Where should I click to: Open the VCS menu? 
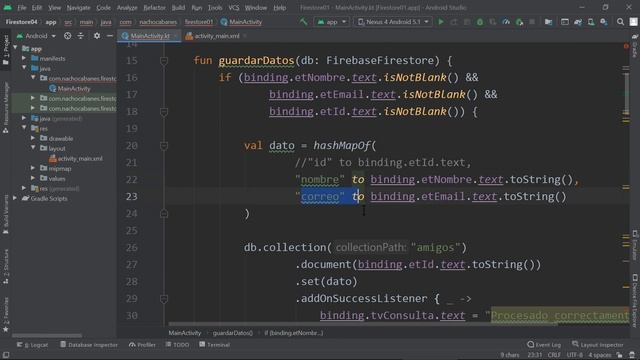coord(233,8)
